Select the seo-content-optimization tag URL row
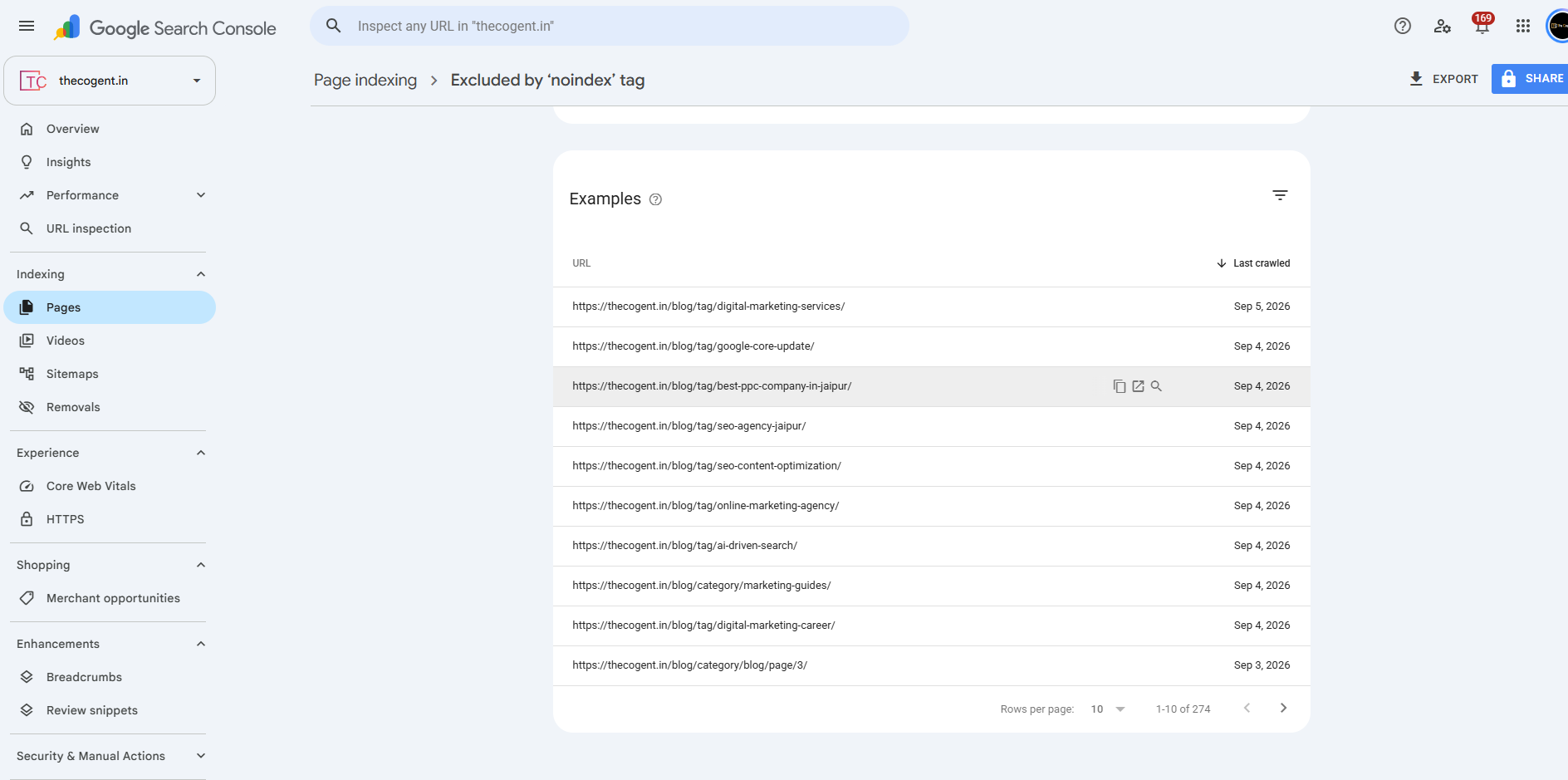The image size is (1568, 780). pyautogui.click(x=931, y=466)
